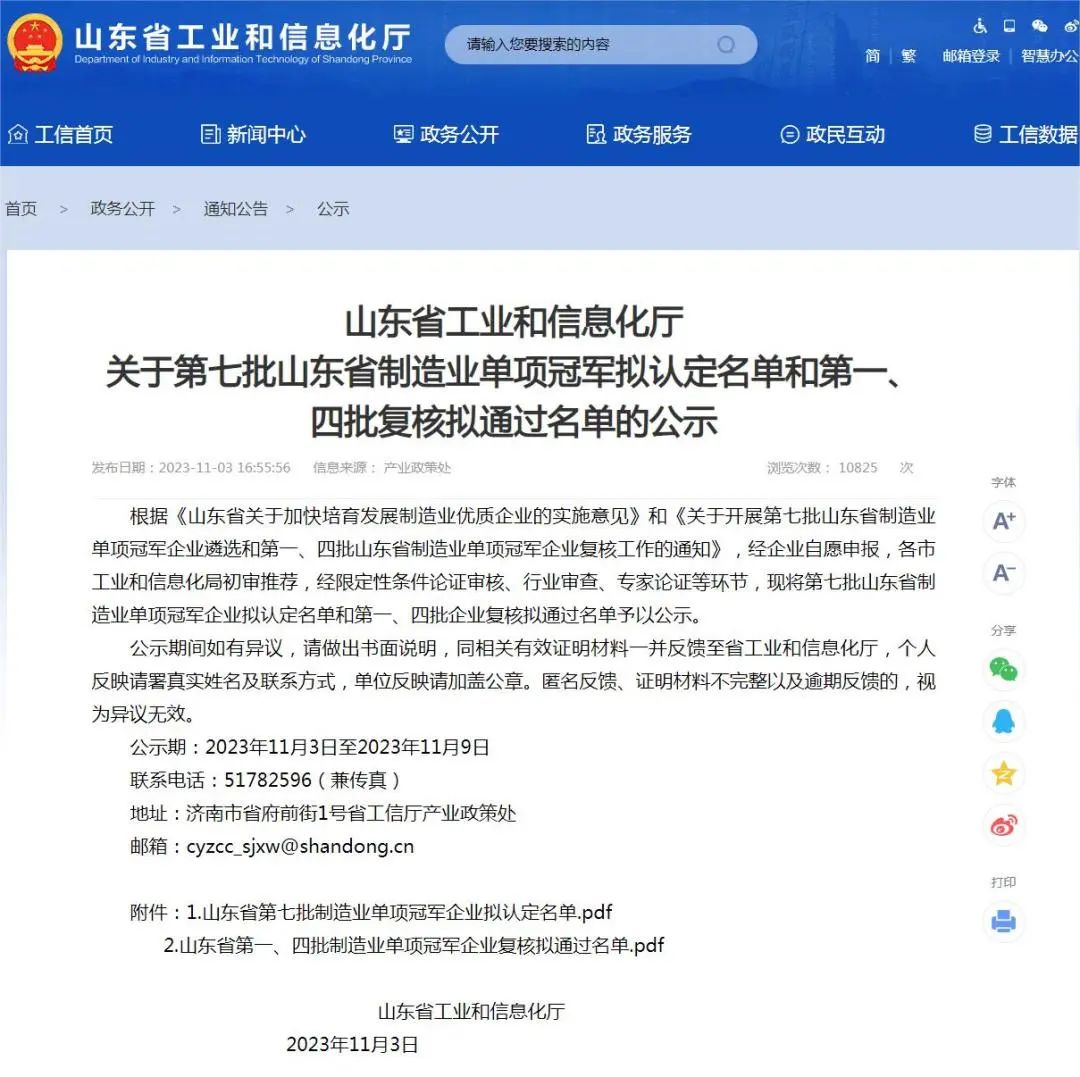The width and height of the screenshot is (1080, 1077).
Task: Click the home icon beside 工信首页
Action: click(x=18, y=134)
